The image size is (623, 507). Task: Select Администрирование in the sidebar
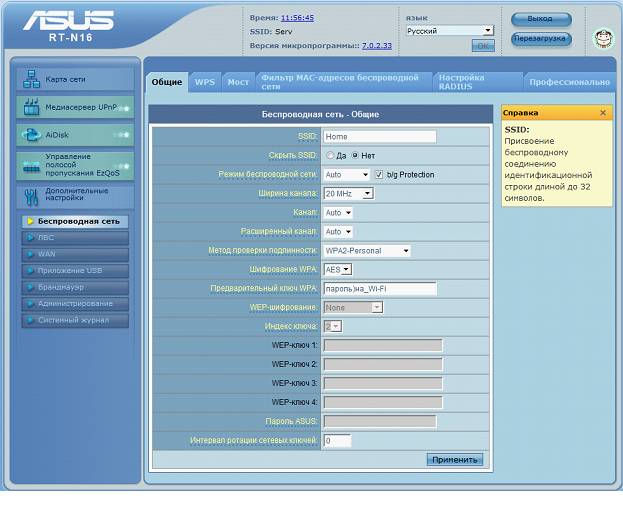(x=75, y=304)
